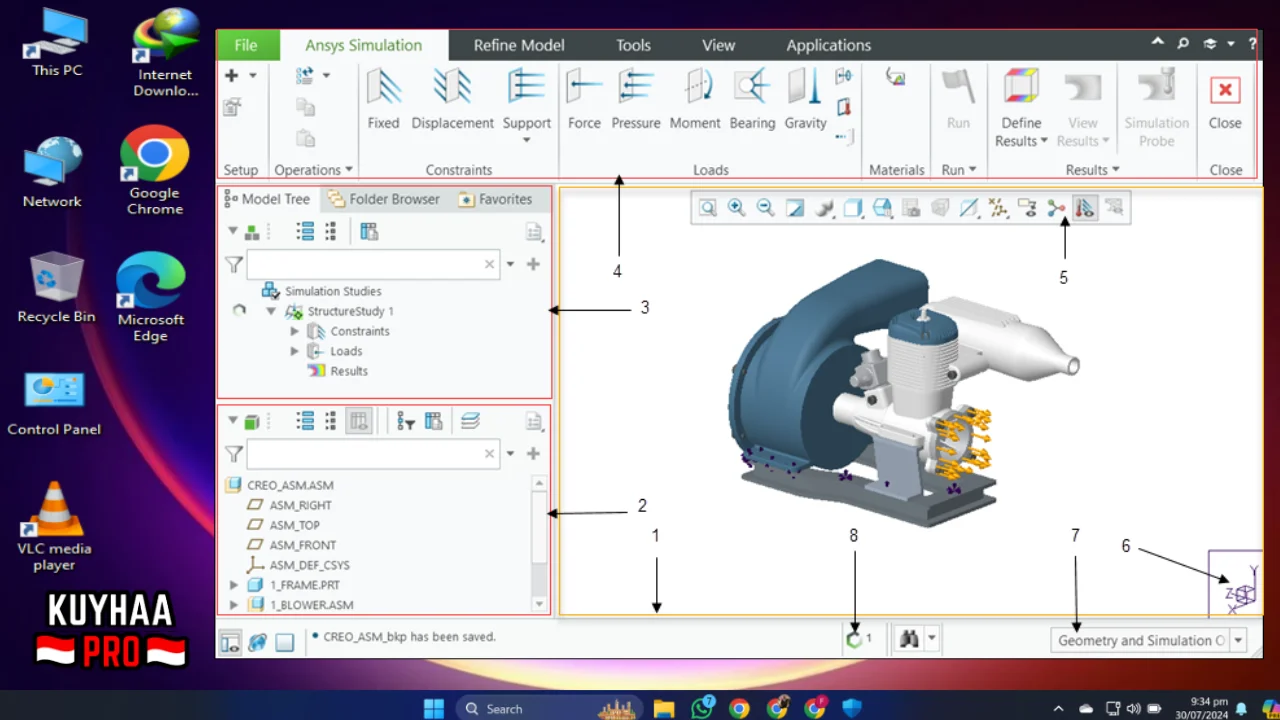Click the Zoom In magnifier icon
Viewport: 1280px width, 720px height.
pyautogui.click(x=737, y=208)
